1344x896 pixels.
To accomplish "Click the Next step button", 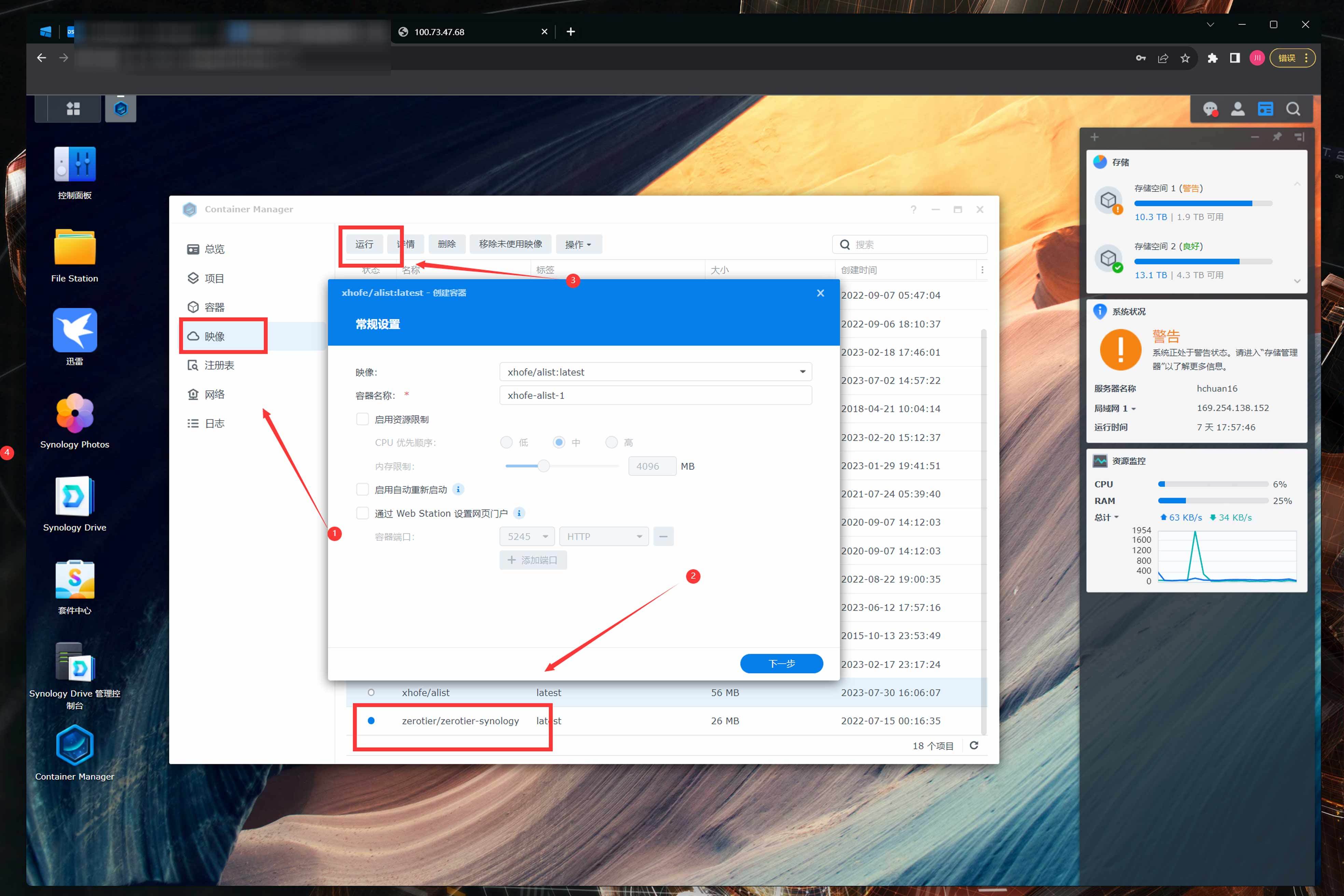I will (x=781, y=663).
